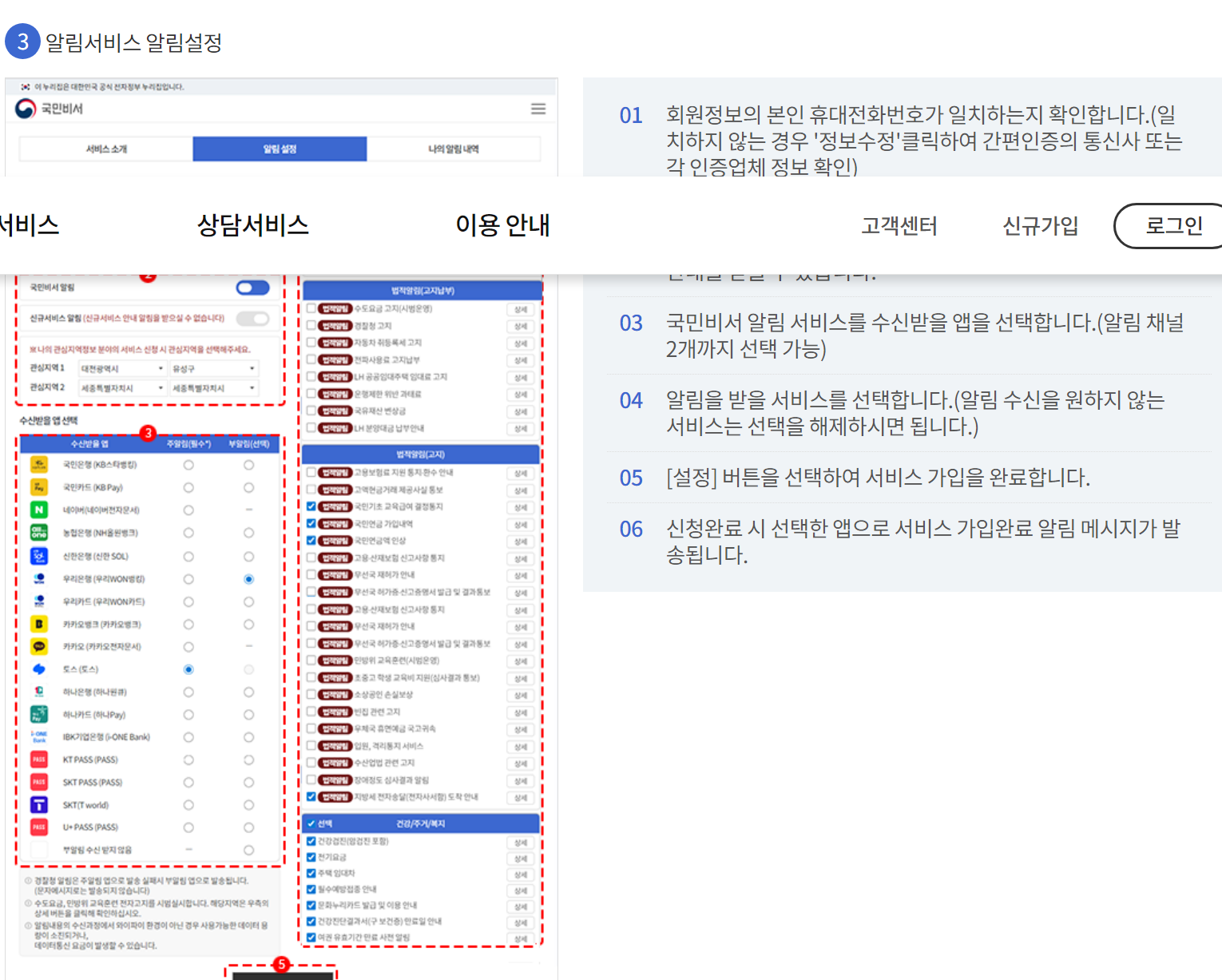Toggle the 신규서비스 알림 switch
The width and height of the screenshot is (1222, 980).
click(x=252, y=319)
